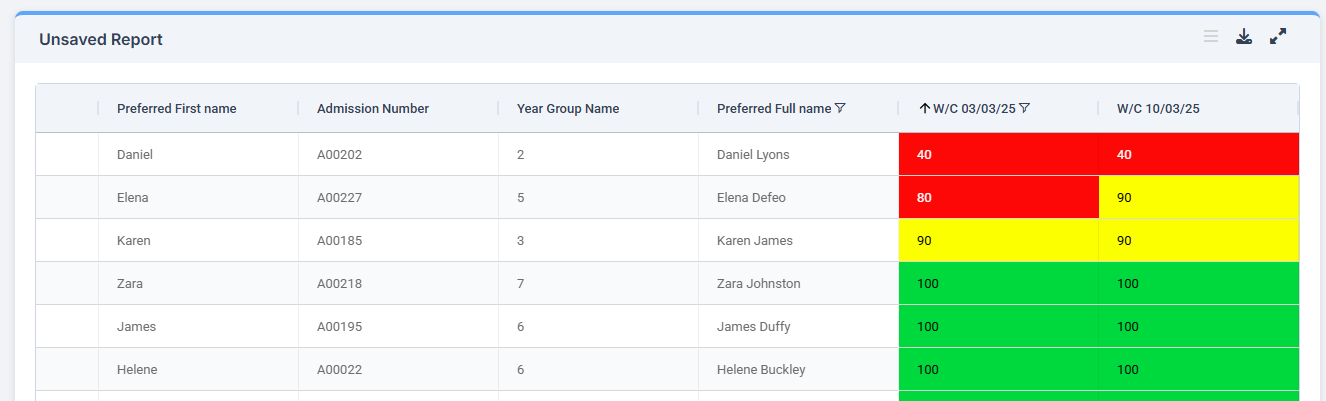
Task: Sort by Preferred First name column header
Action: [x=177, y=108]
